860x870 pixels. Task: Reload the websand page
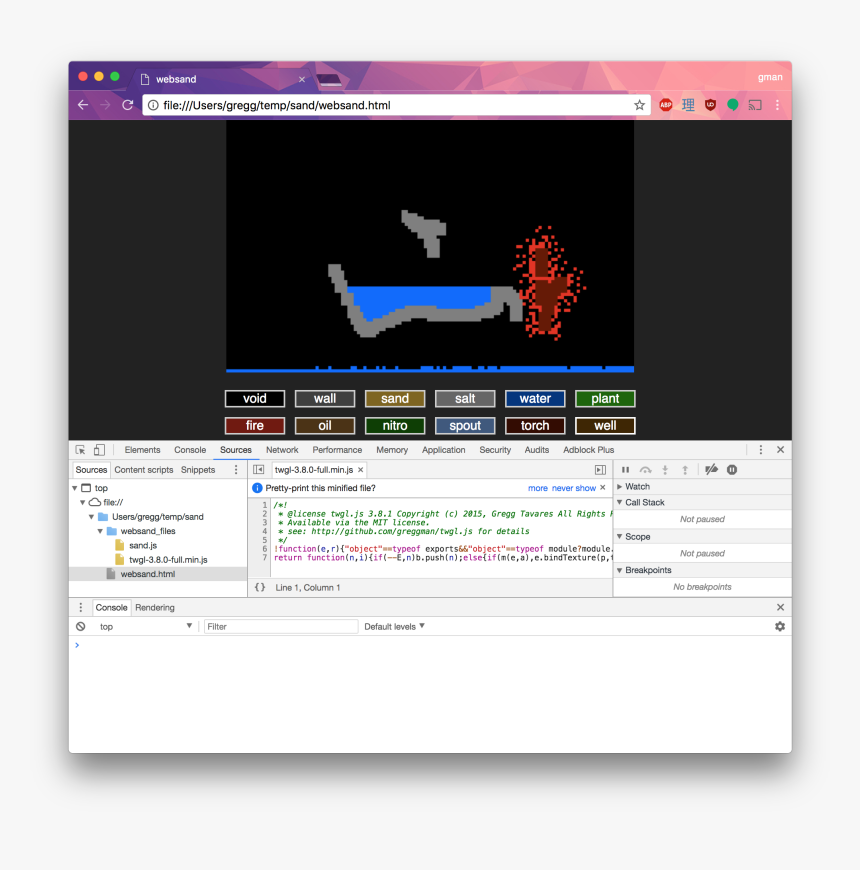point(128,105)
